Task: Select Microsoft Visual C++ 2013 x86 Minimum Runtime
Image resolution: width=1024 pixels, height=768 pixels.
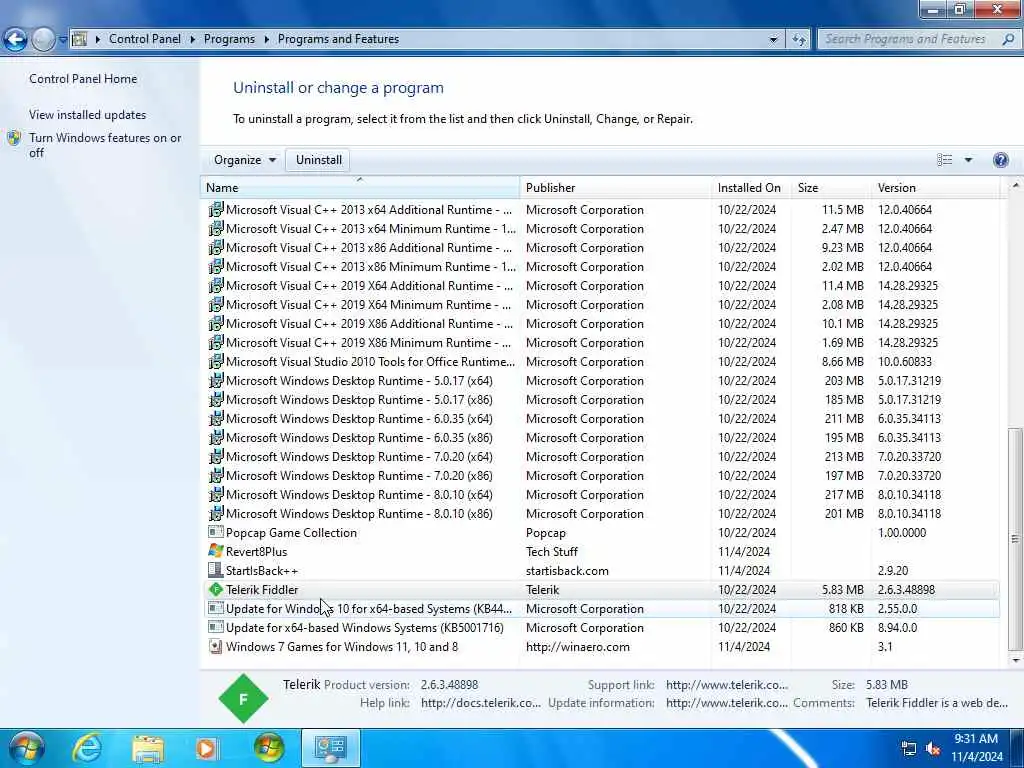Action: click(x=601, y=266)
